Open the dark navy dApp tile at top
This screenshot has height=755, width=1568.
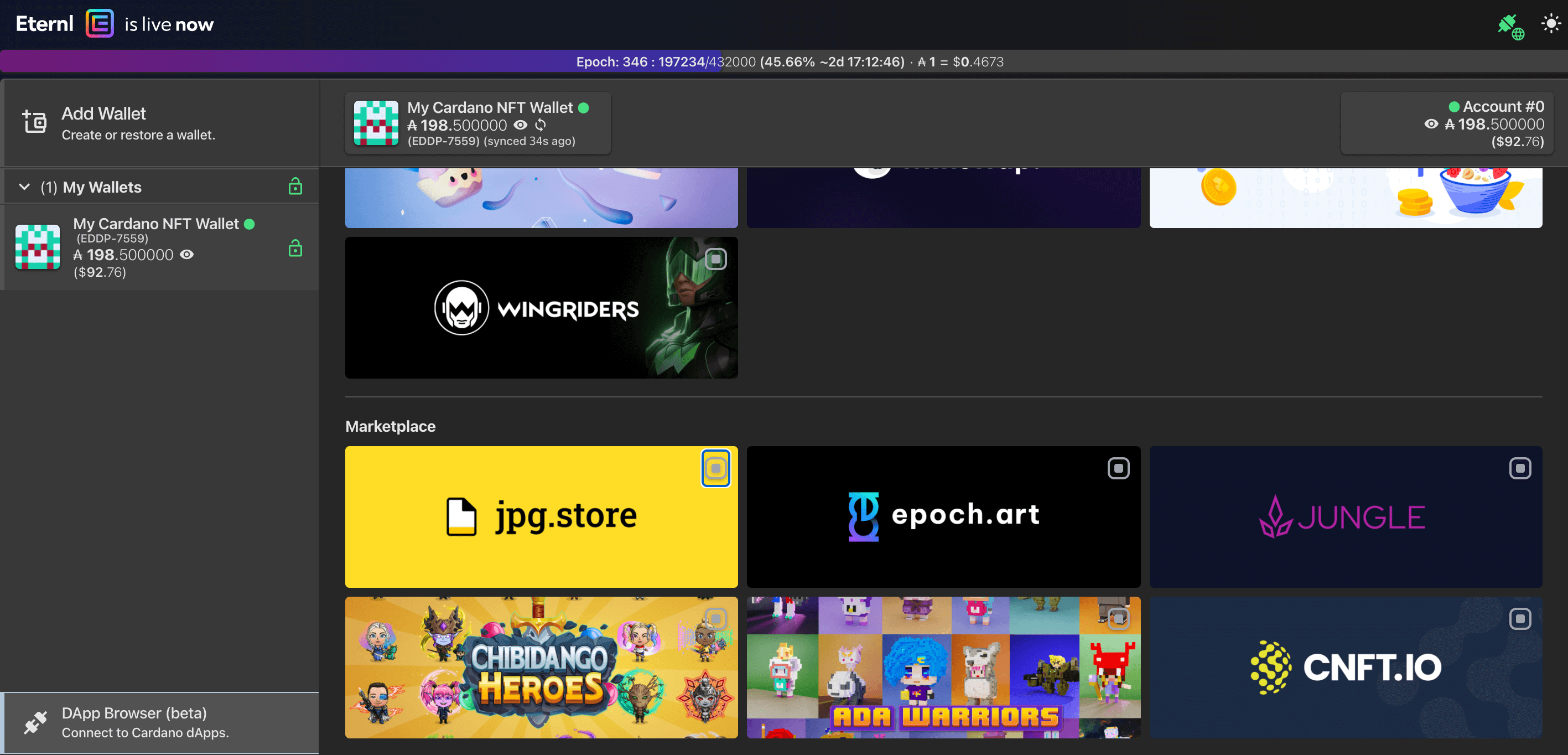(943, 198)
